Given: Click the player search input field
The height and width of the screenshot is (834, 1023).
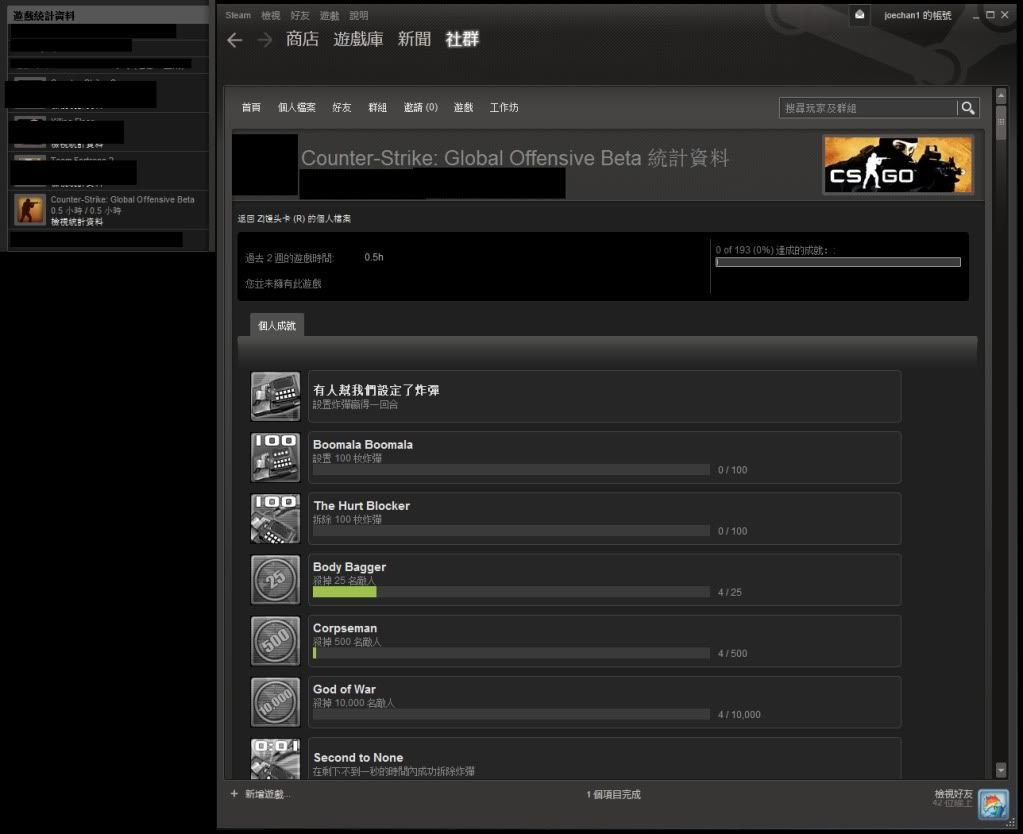Looking at the screenshot, I should (868, 108).
